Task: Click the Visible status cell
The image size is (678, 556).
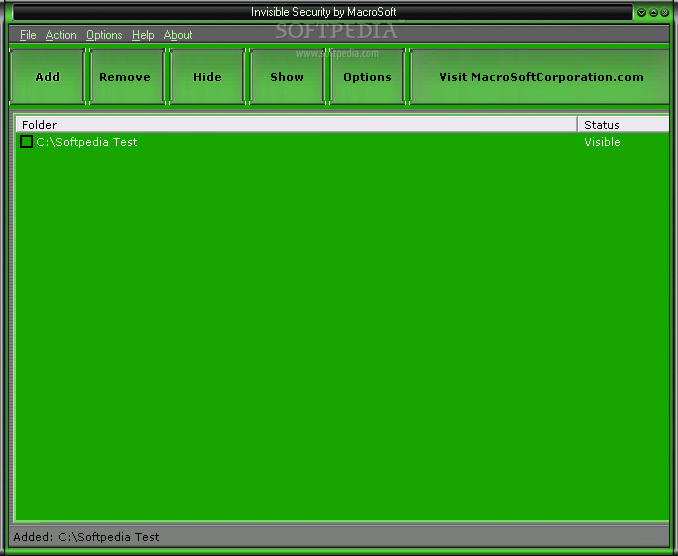Action: 602,142
